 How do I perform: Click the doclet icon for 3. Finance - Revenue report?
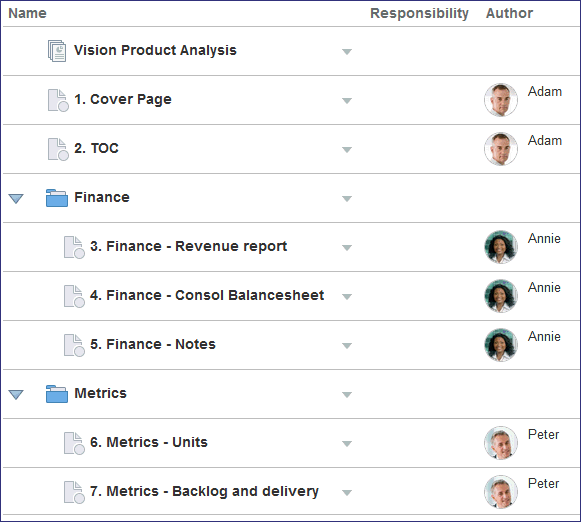click(74, 247)
